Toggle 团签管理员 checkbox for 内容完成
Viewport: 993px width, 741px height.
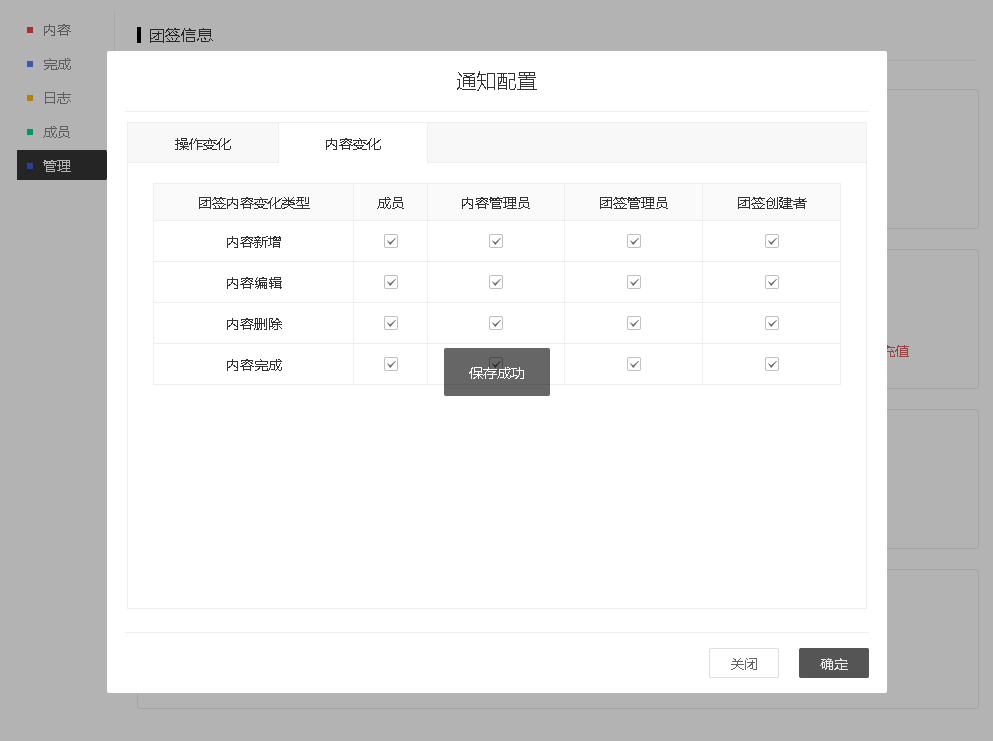click(634, 364)
